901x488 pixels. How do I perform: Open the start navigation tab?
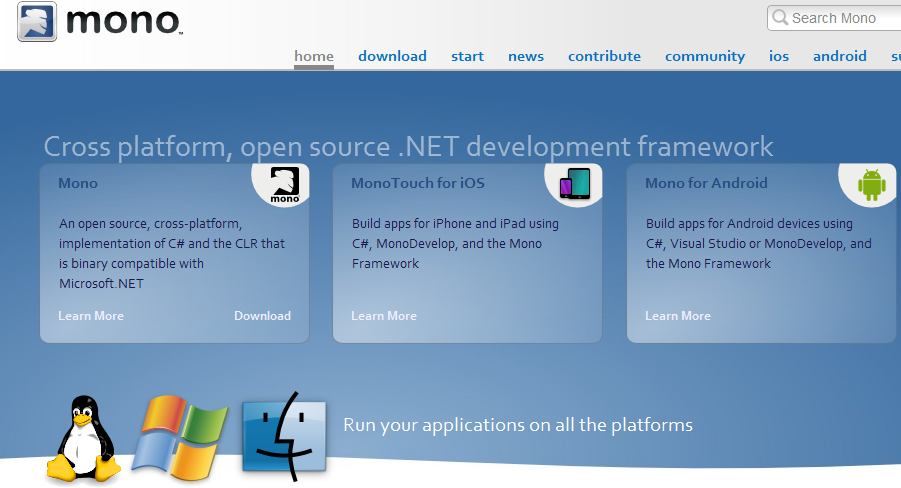point(467,56)
